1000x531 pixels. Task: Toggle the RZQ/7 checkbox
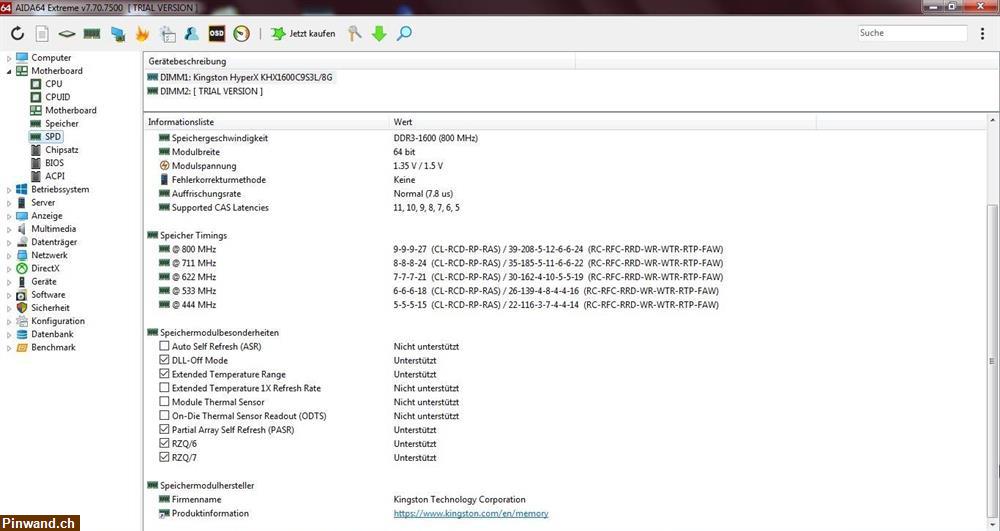[x=165, y=458]
